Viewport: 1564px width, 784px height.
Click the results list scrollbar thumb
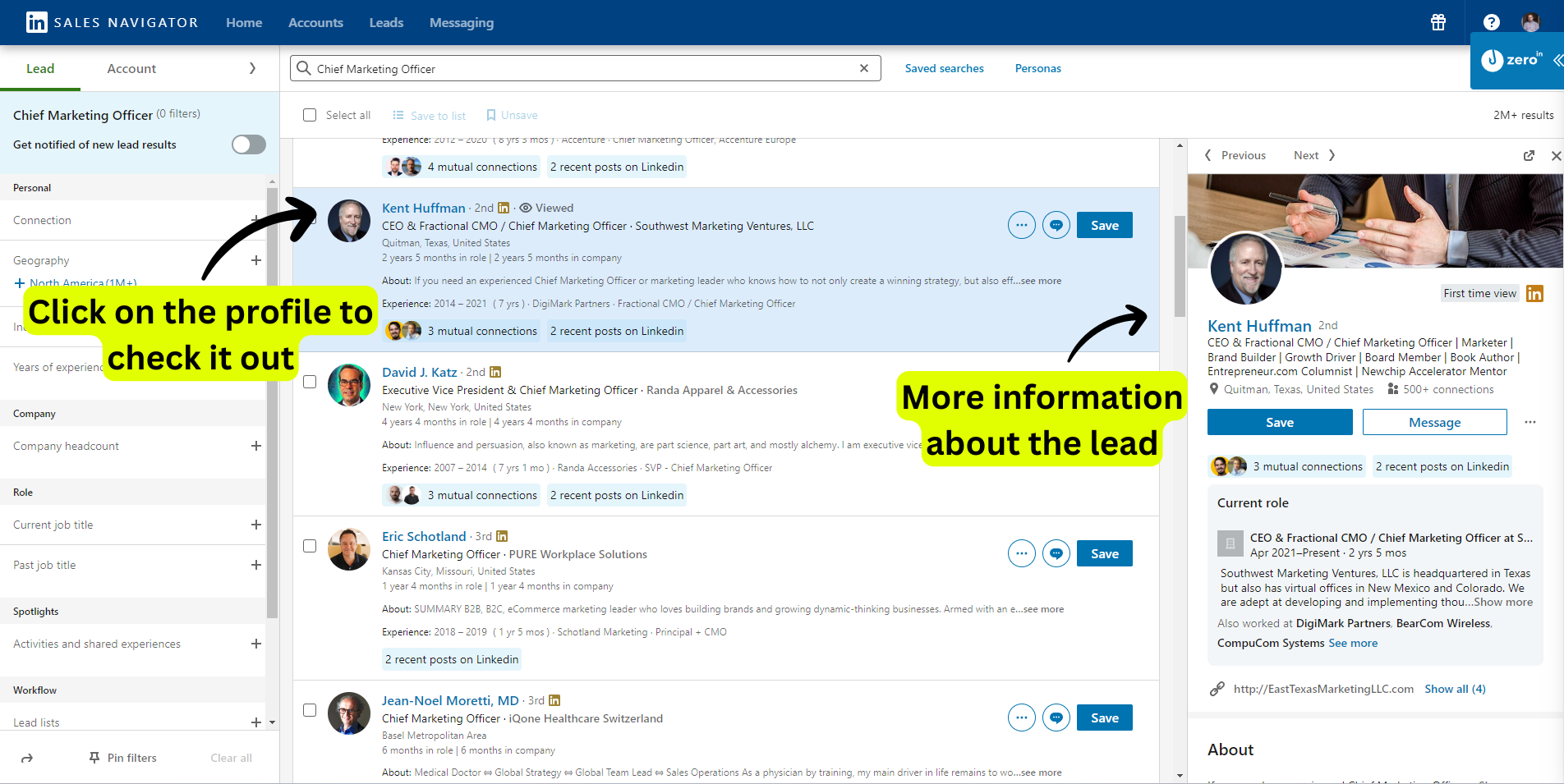pyautogui.click(x=1180, y=266)
